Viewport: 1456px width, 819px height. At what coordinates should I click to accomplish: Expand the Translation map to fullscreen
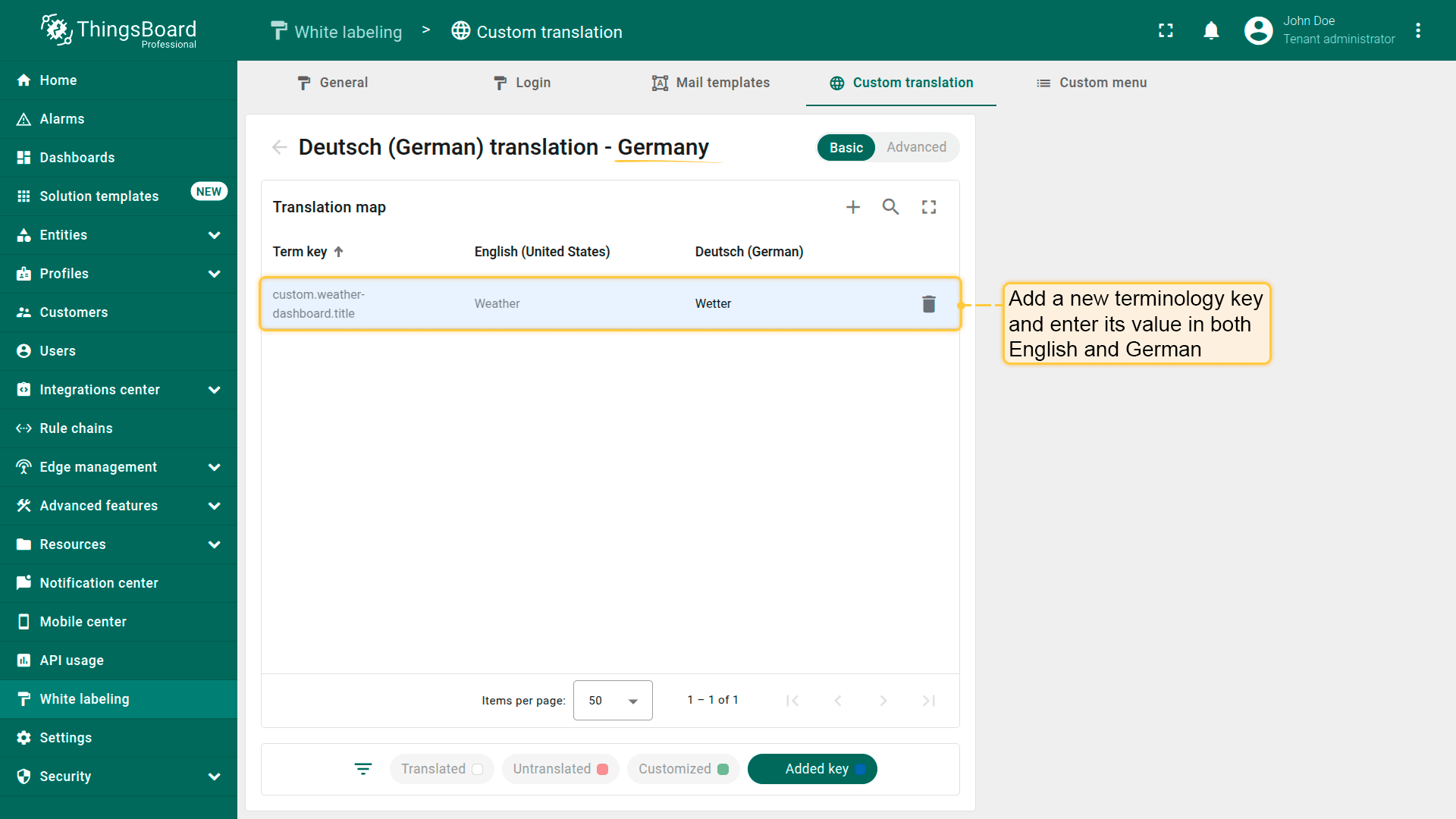[929, 207]
